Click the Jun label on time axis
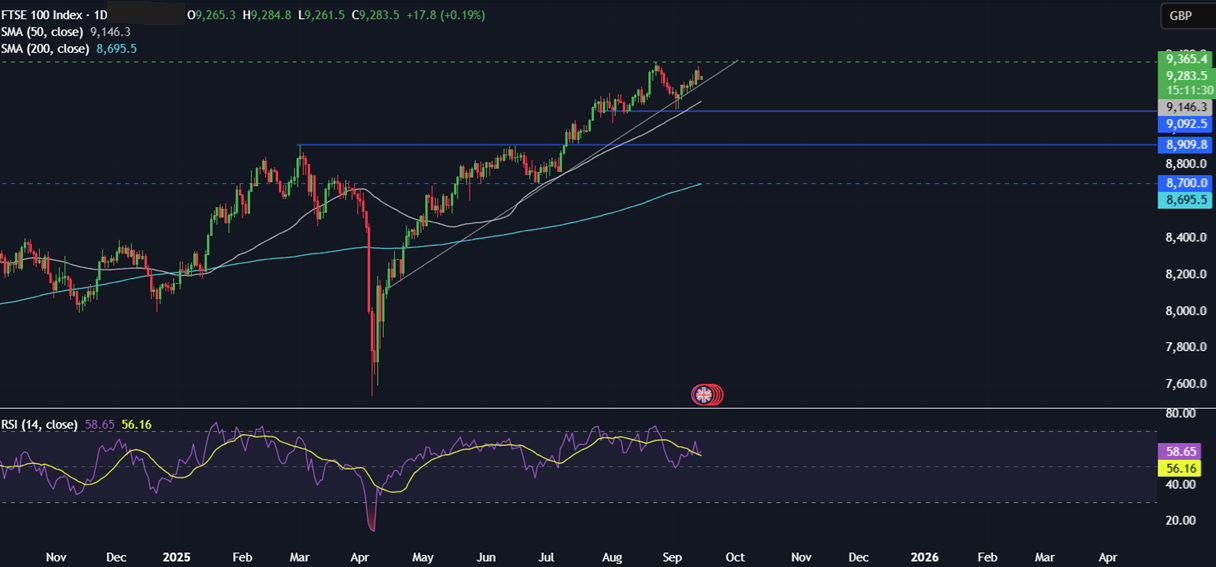 486,555
